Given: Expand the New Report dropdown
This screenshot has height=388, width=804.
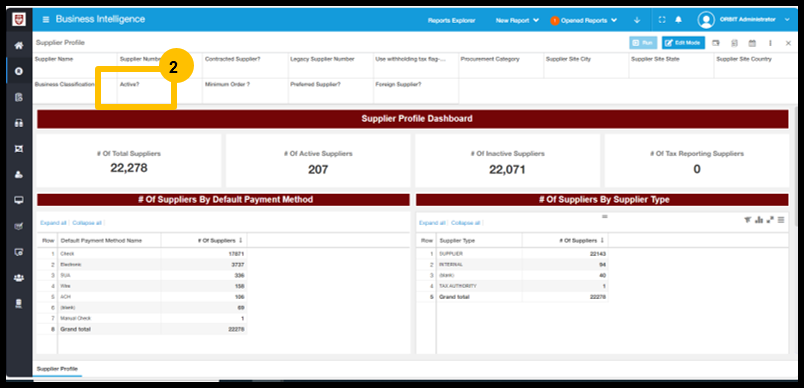Looking at the screenshot, I should 517,21.
